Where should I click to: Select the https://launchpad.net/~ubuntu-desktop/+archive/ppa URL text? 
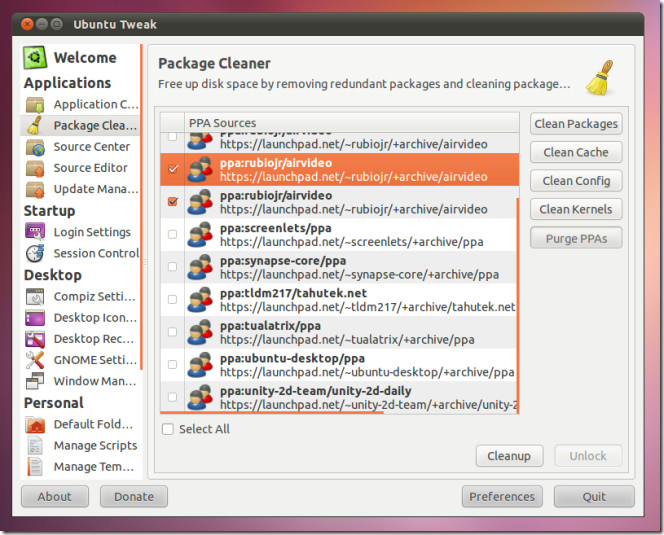click(367, 372)
